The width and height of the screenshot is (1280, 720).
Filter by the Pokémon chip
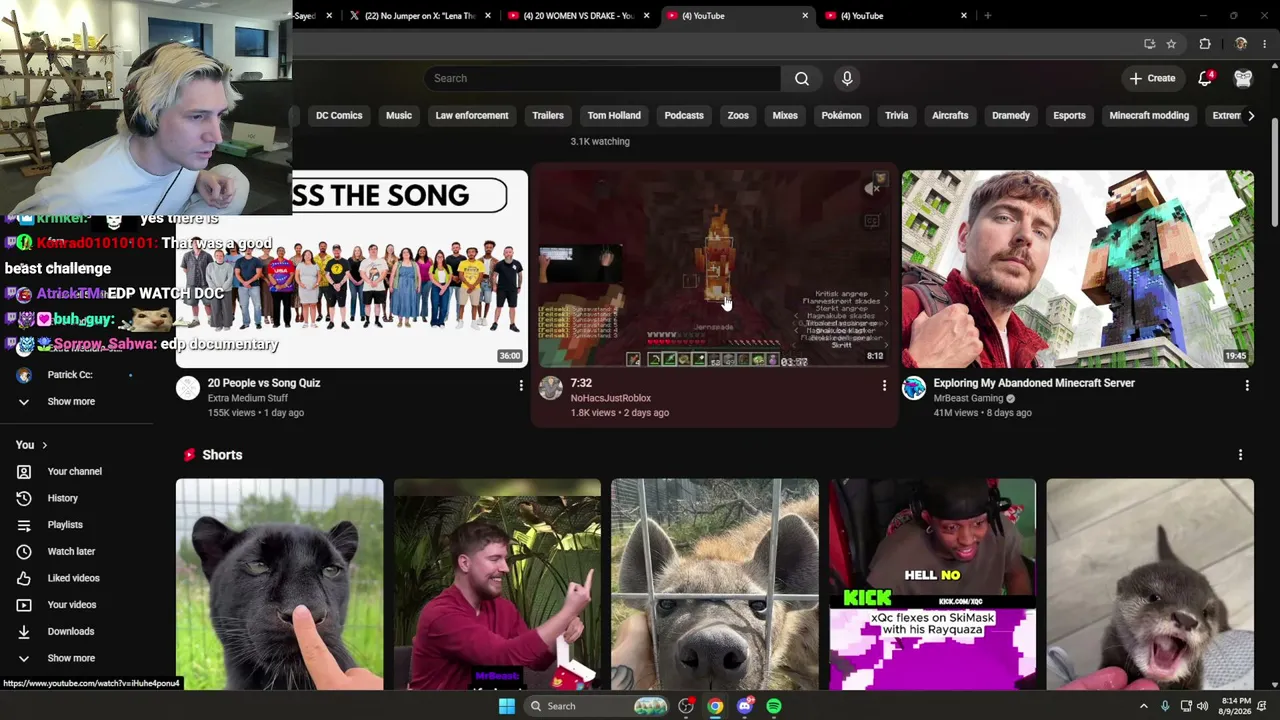pos(841,115)
